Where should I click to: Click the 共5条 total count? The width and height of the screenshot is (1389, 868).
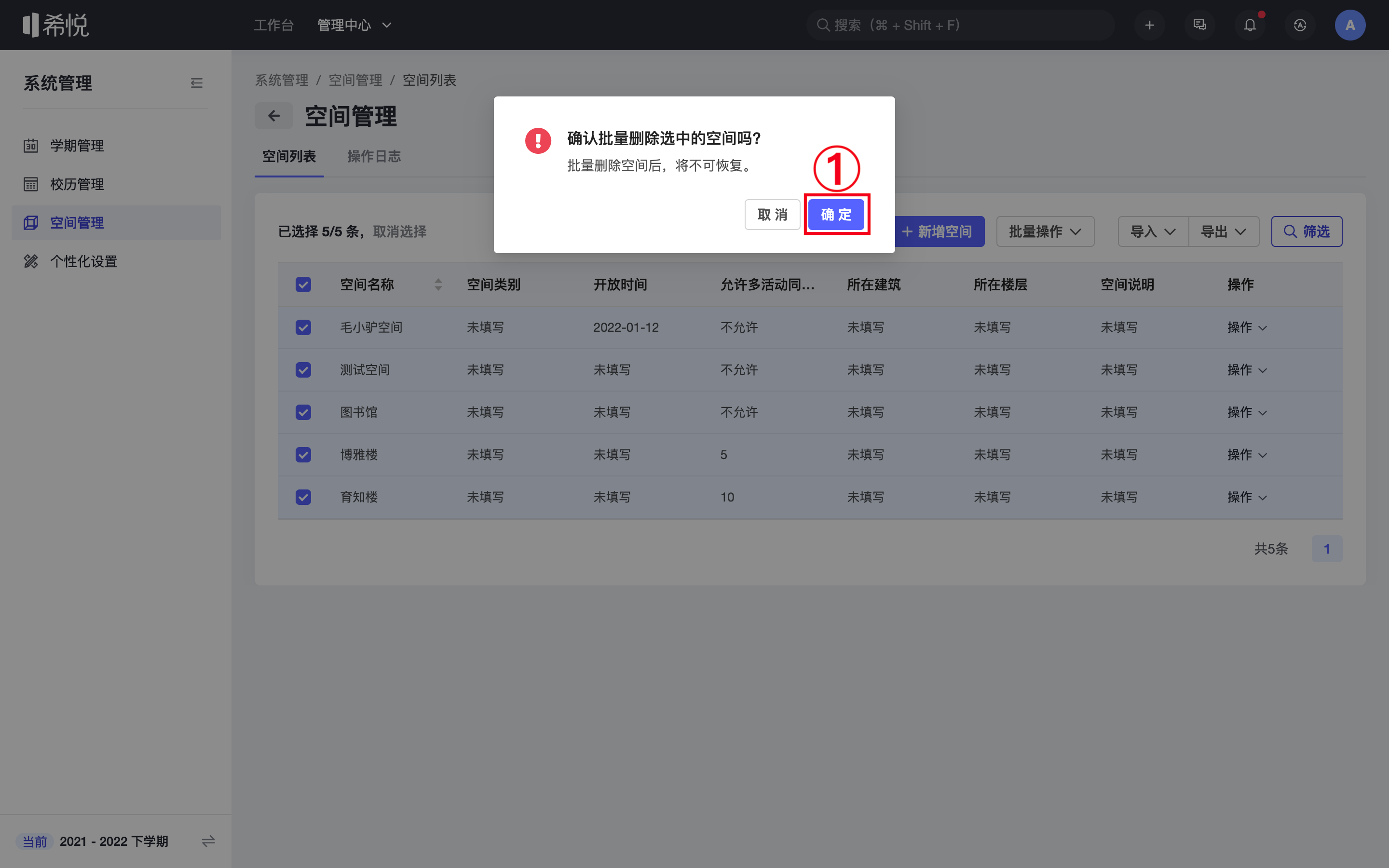[x=1271, y=549]
